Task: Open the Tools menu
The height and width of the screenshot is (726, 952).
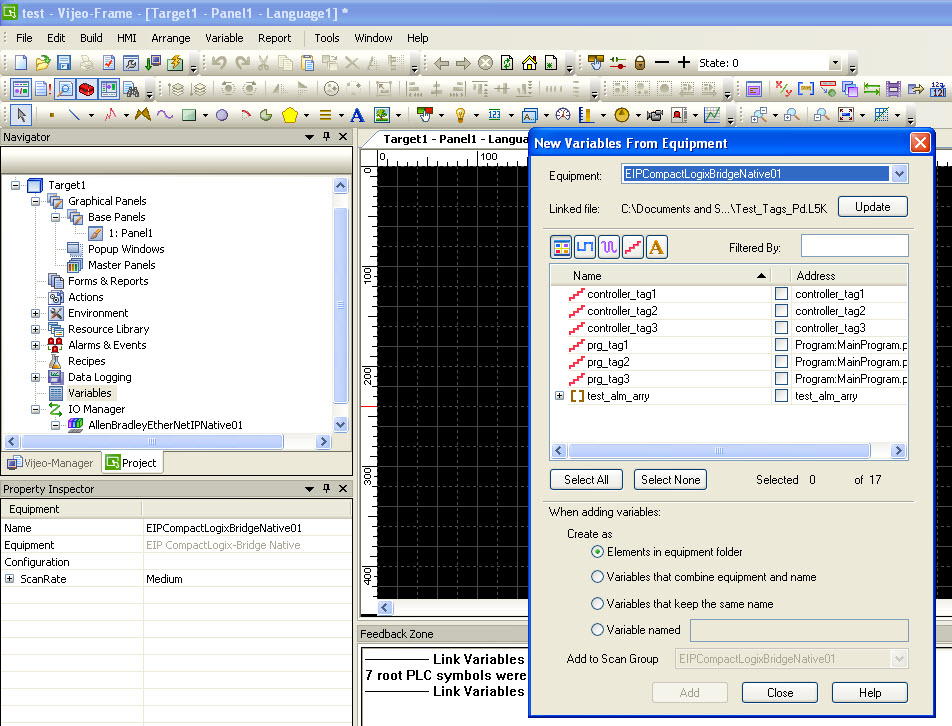Action: click(327, 38)
